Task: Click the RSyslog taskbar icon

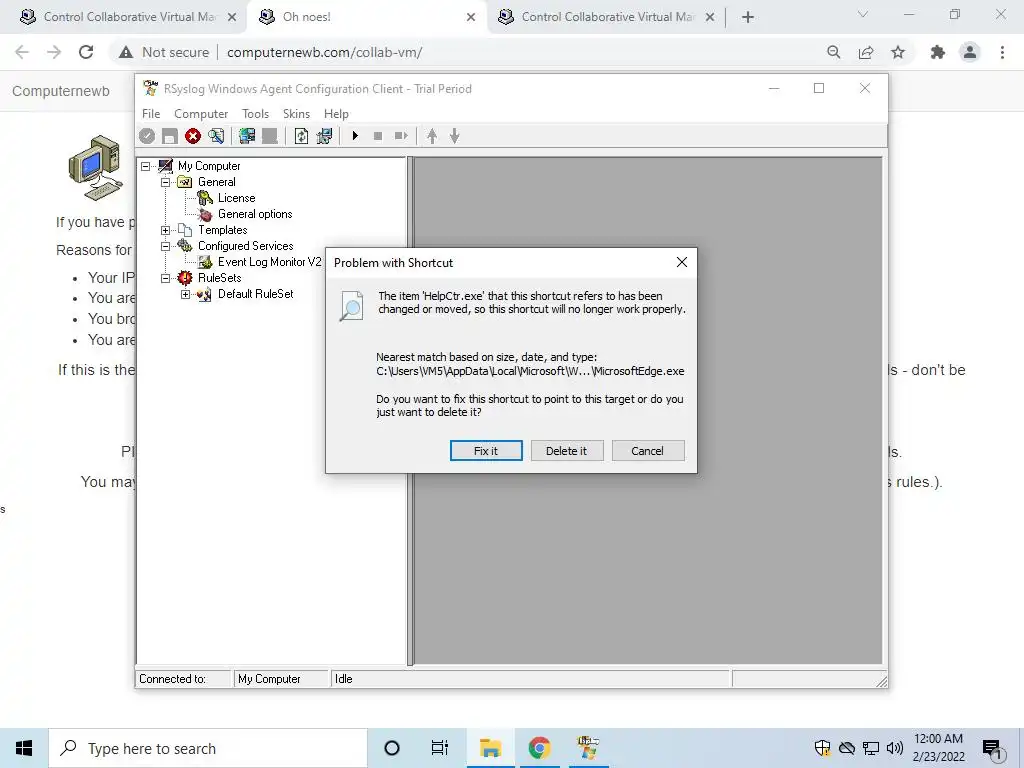Action: pos(588,748)
